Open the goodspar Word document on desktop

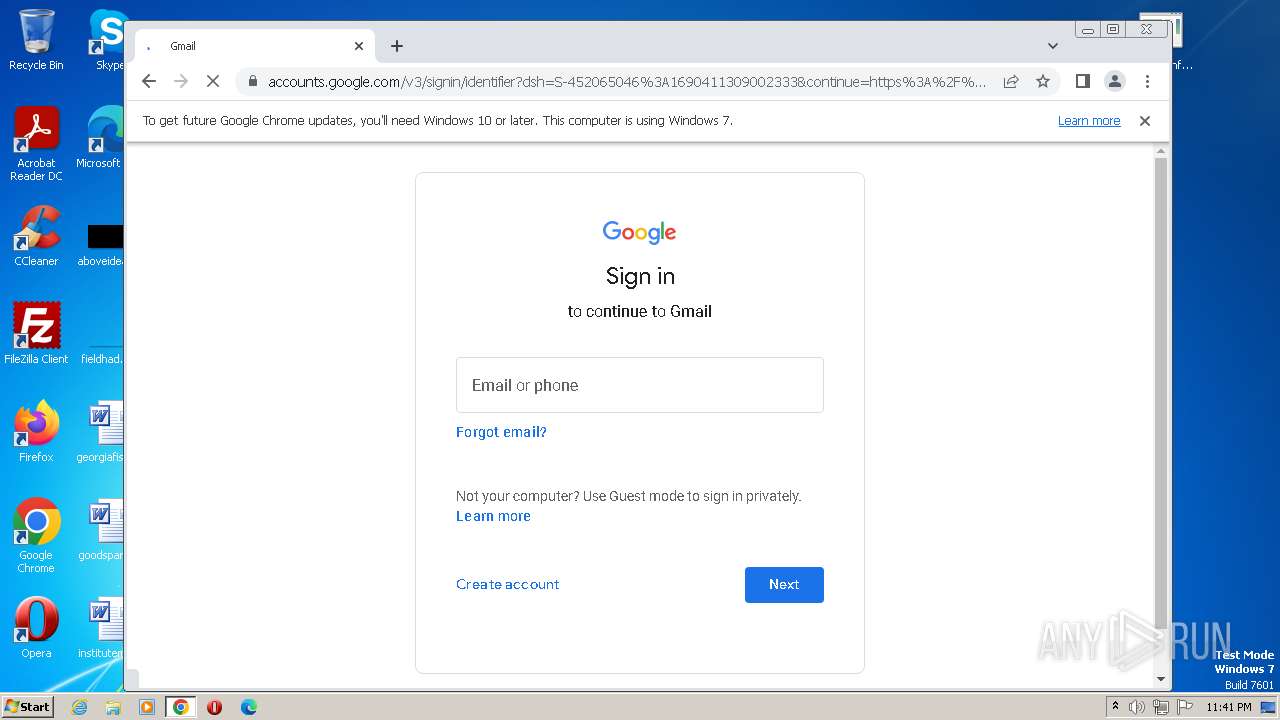pyautogui.click(x=101, y=530)
